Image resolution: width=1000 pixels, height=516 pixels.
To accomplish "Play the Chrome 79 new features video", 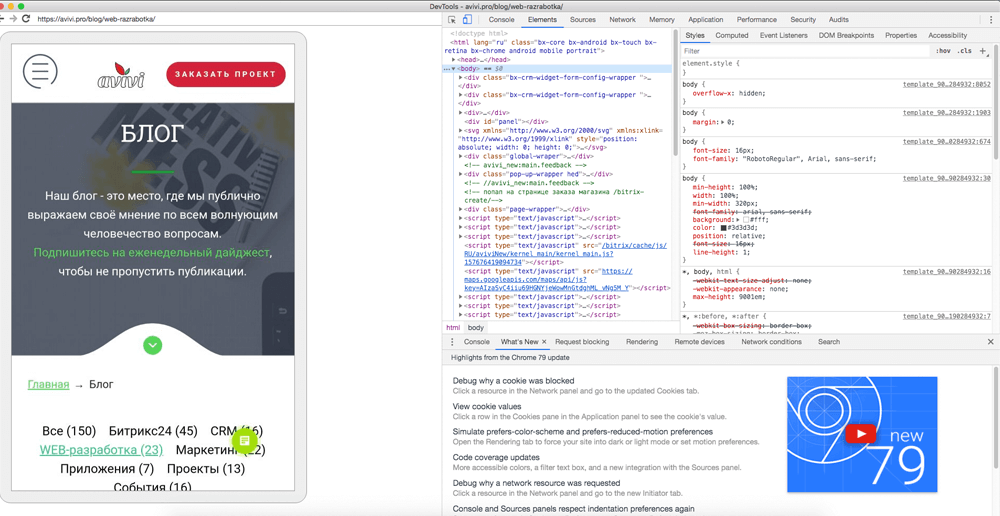I will pyautogui.click(x=862, y=434).
